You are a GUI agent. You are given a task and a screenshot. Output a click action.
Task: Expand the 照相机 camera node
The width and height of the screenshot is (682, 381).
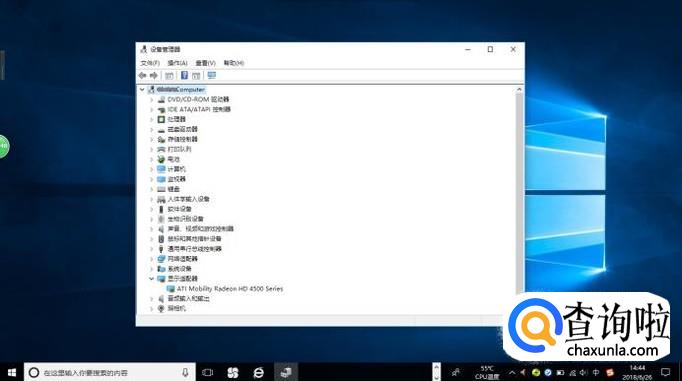click(x=151, y=308)
